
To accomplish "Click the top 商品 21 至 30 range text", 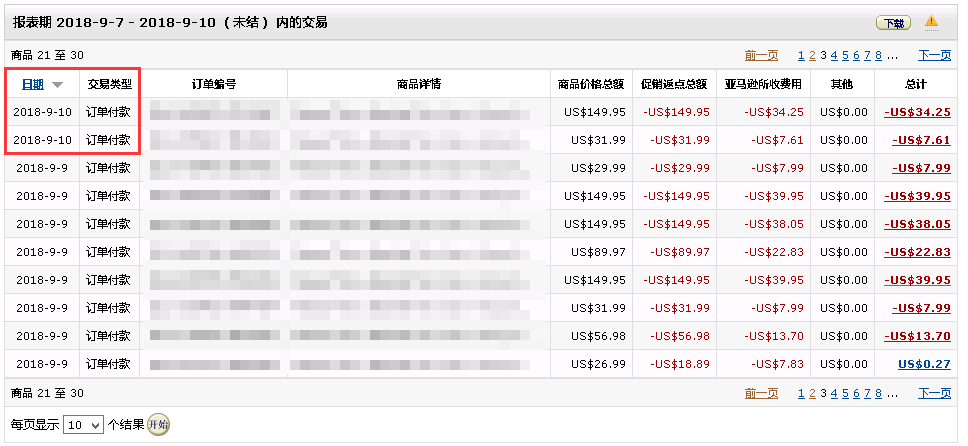I will pos(48,56).
